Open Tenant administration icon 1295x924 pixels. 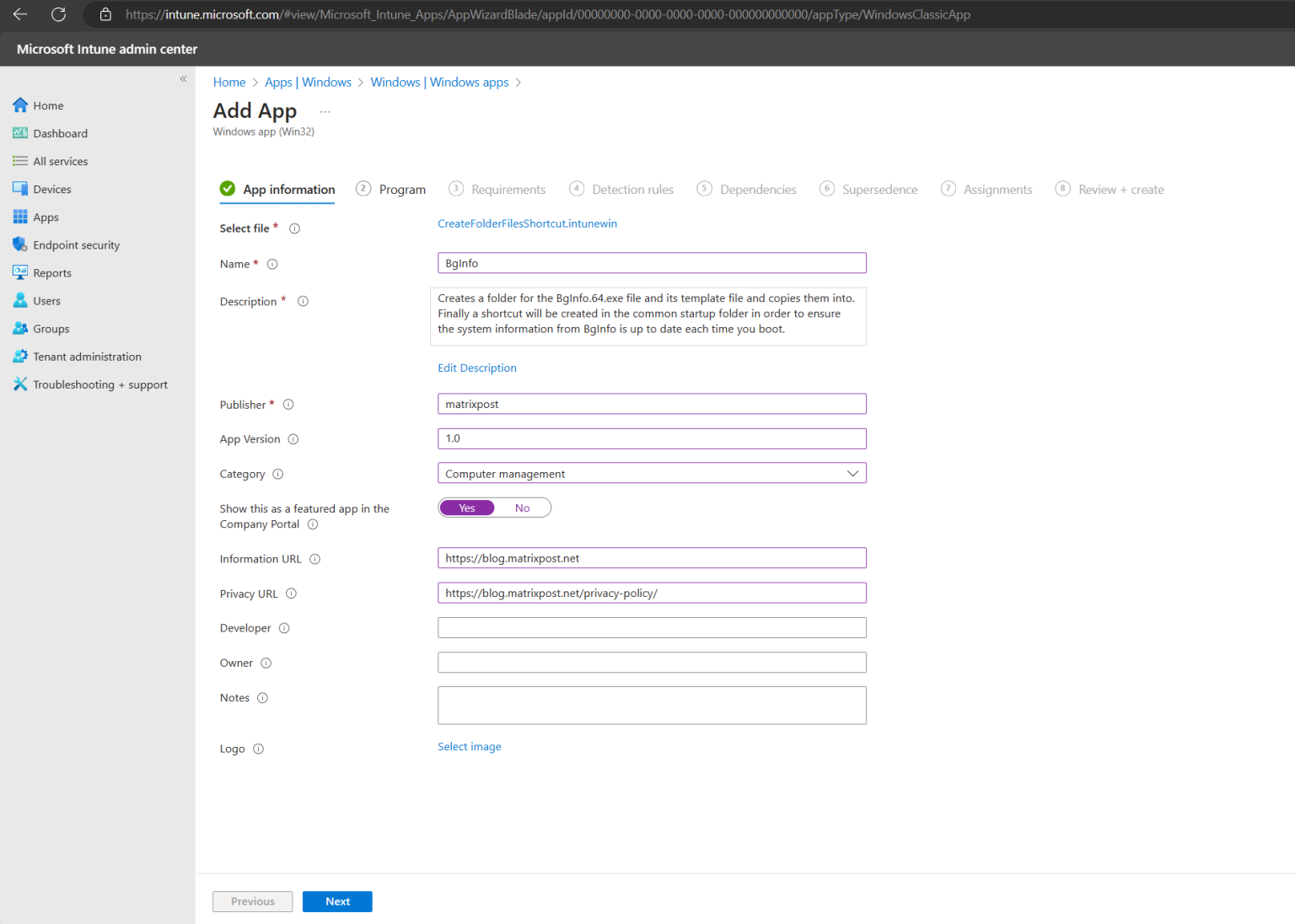click(20, 357)
